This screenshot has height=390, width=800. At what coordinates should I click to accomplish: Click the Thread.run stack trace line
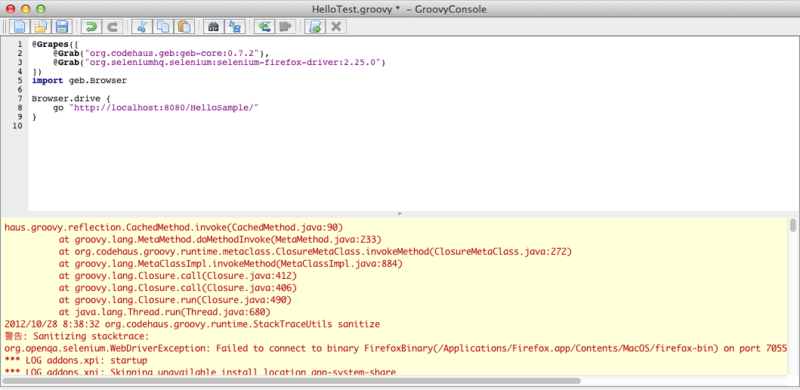[x=164, y=312]
